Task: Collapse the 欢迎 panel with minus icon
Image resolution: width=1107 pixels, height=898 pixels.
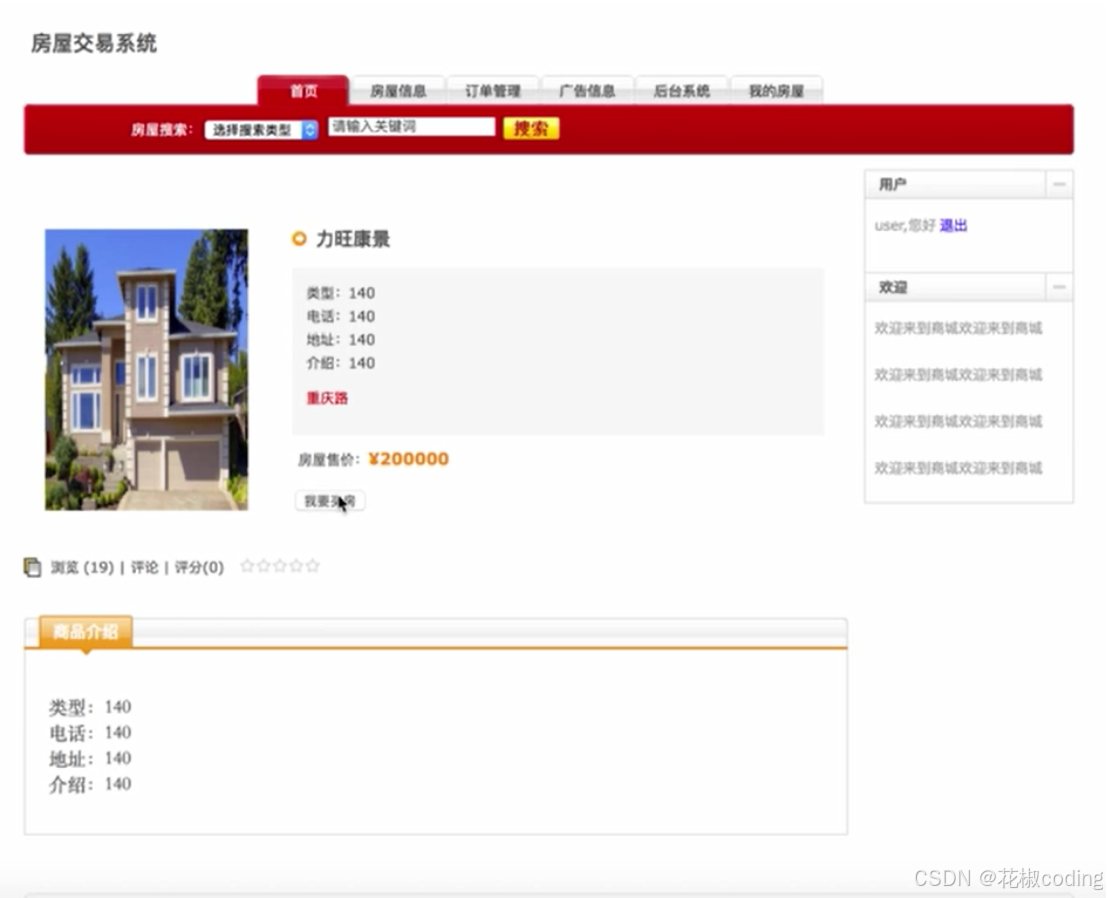Action: tap(1059, 287)
